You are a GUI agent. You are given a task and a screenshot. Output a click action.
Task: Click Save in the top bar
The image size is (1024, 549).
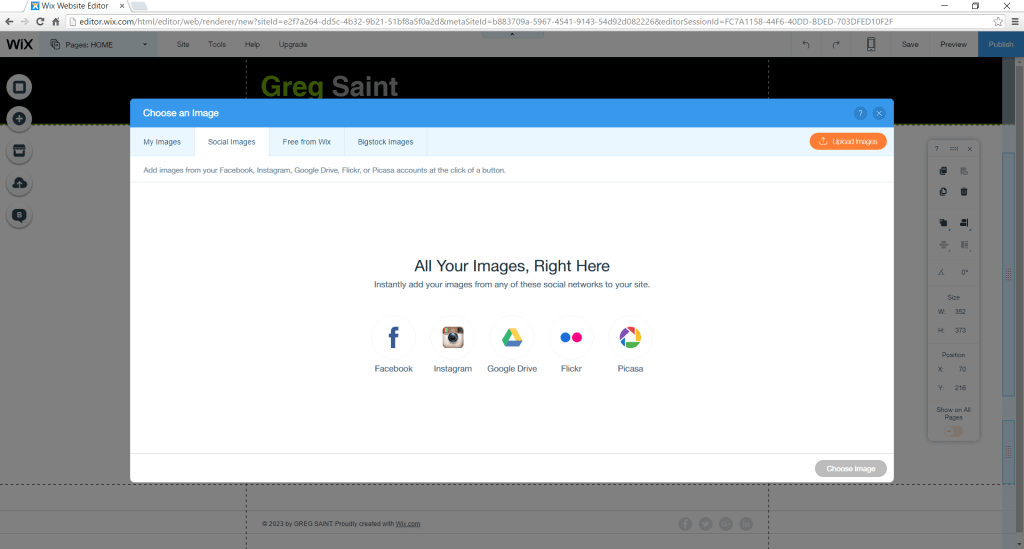coord(910,44)
